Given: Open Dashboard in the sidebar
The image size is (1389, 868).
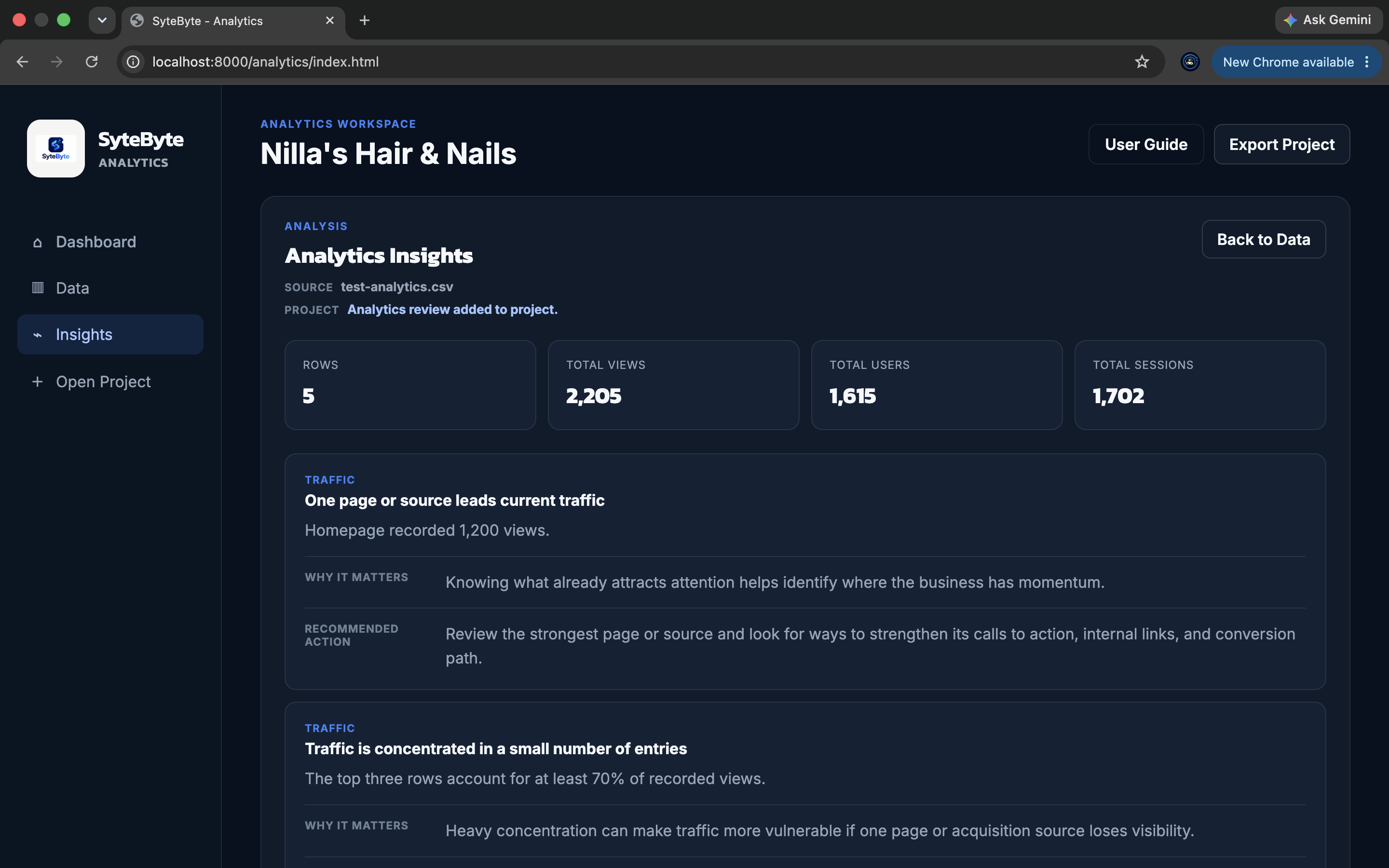Looking at the screenshot, I should (x=110, y=242).
